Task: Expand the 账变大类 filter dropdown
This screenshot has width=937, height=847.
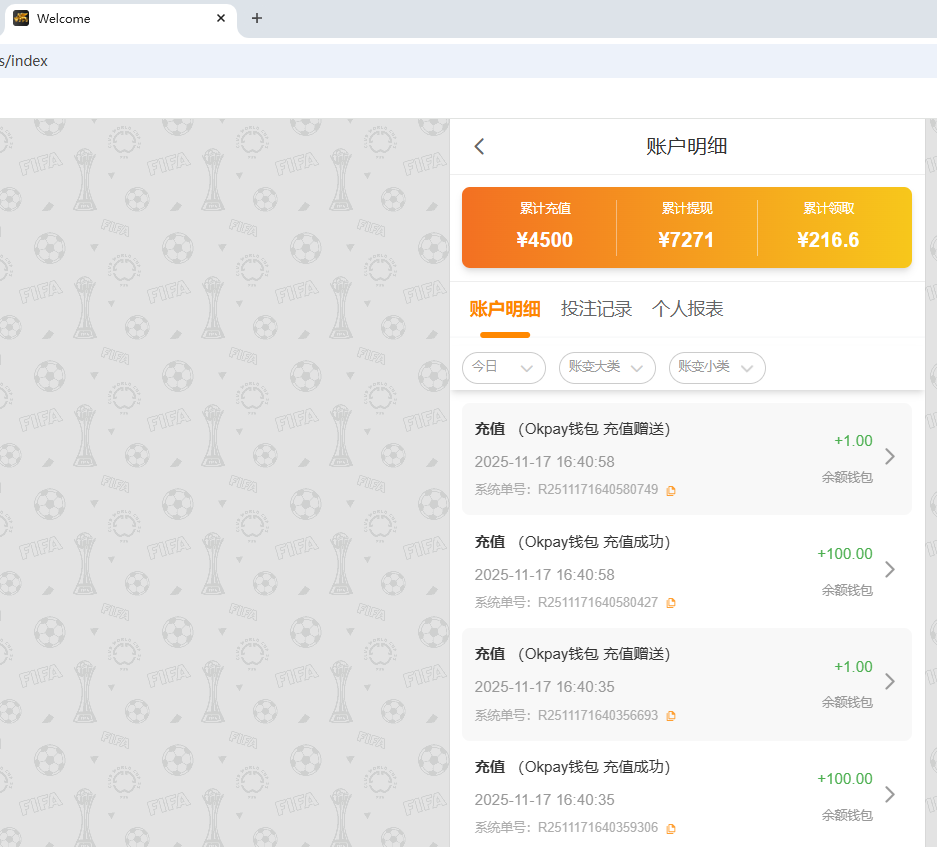Action: coord(607,368)
